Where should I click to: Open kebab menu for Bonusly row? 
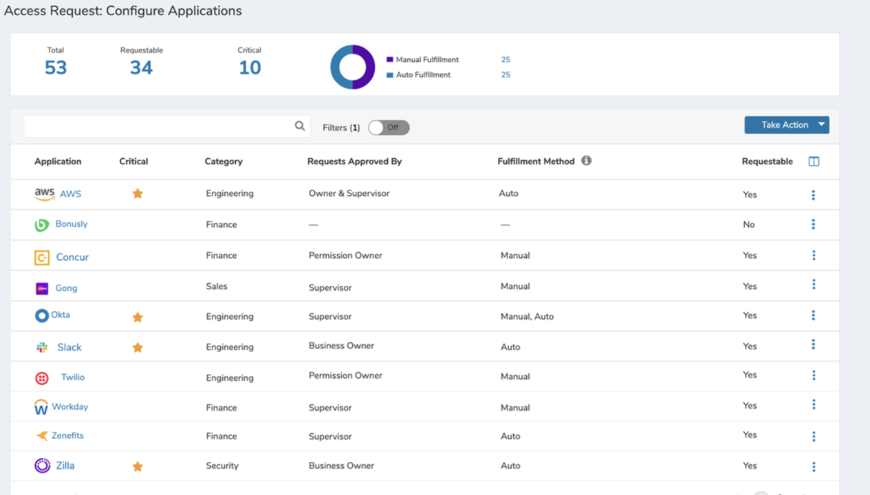pyautogui.click(x=813, y=225)
